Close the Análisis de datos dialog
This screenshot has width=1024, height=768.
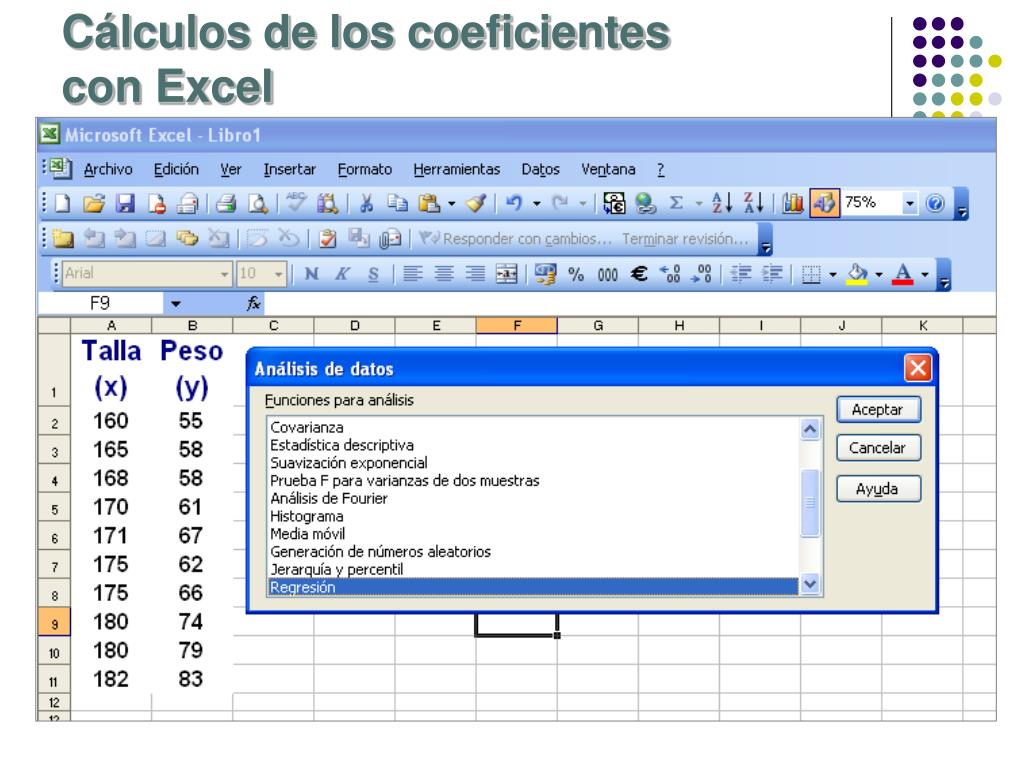point(918,368)
